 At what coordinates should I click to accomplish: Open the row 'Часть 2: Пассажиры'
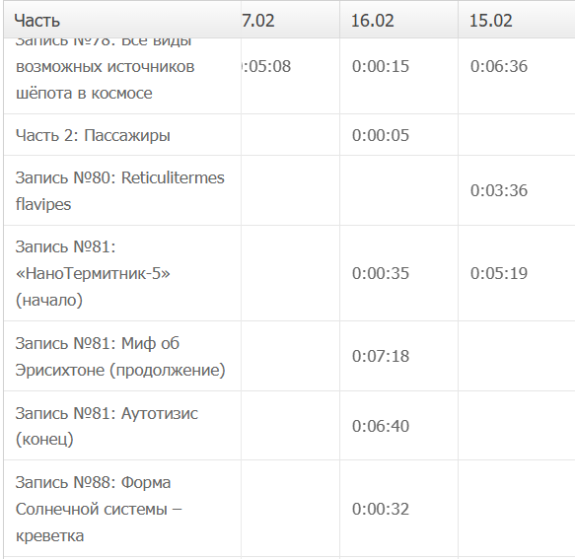click(93, 135)
